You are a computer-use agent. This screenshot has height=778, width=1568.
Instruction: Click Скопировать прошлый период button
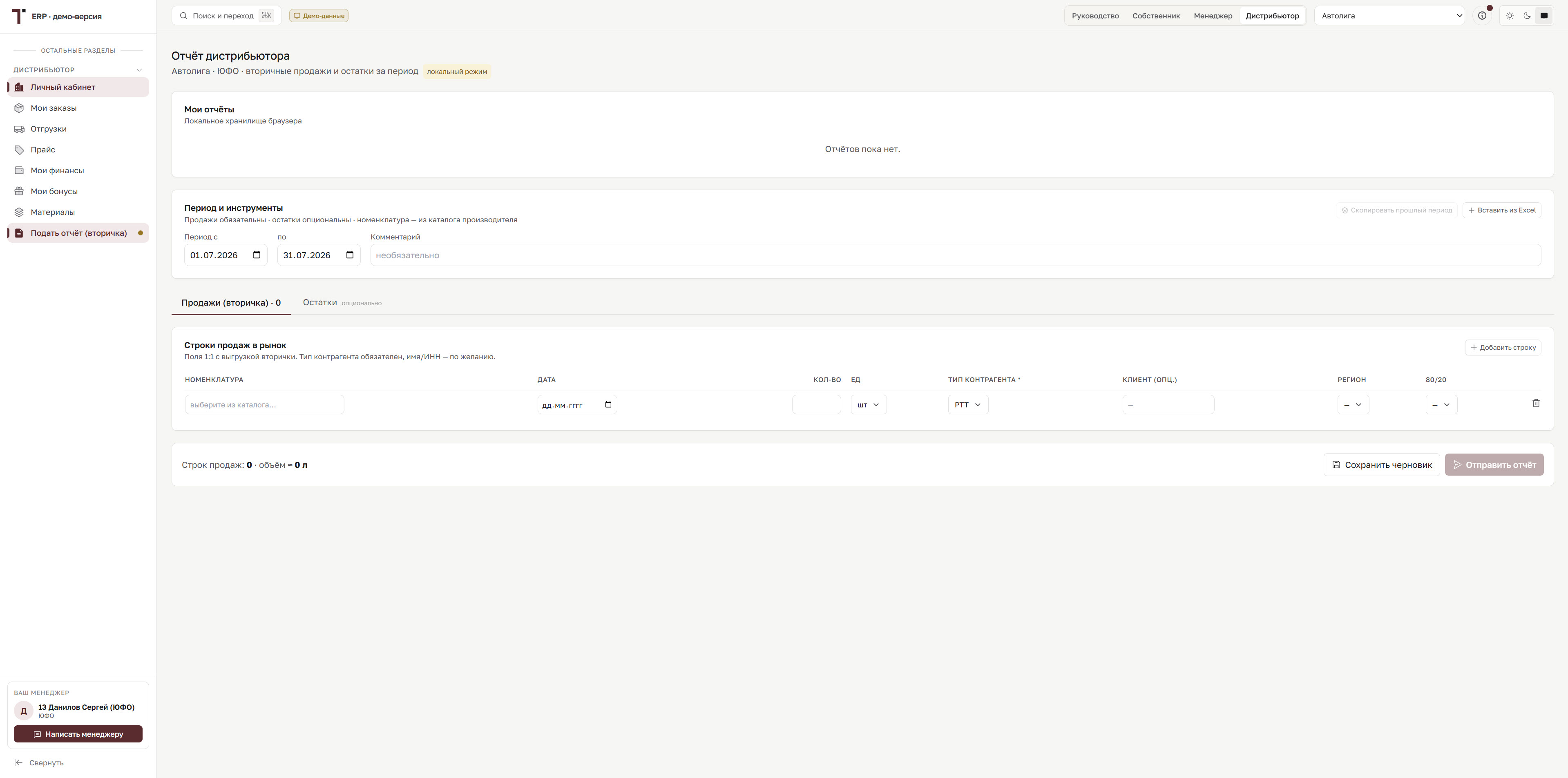click(1397, 210)
